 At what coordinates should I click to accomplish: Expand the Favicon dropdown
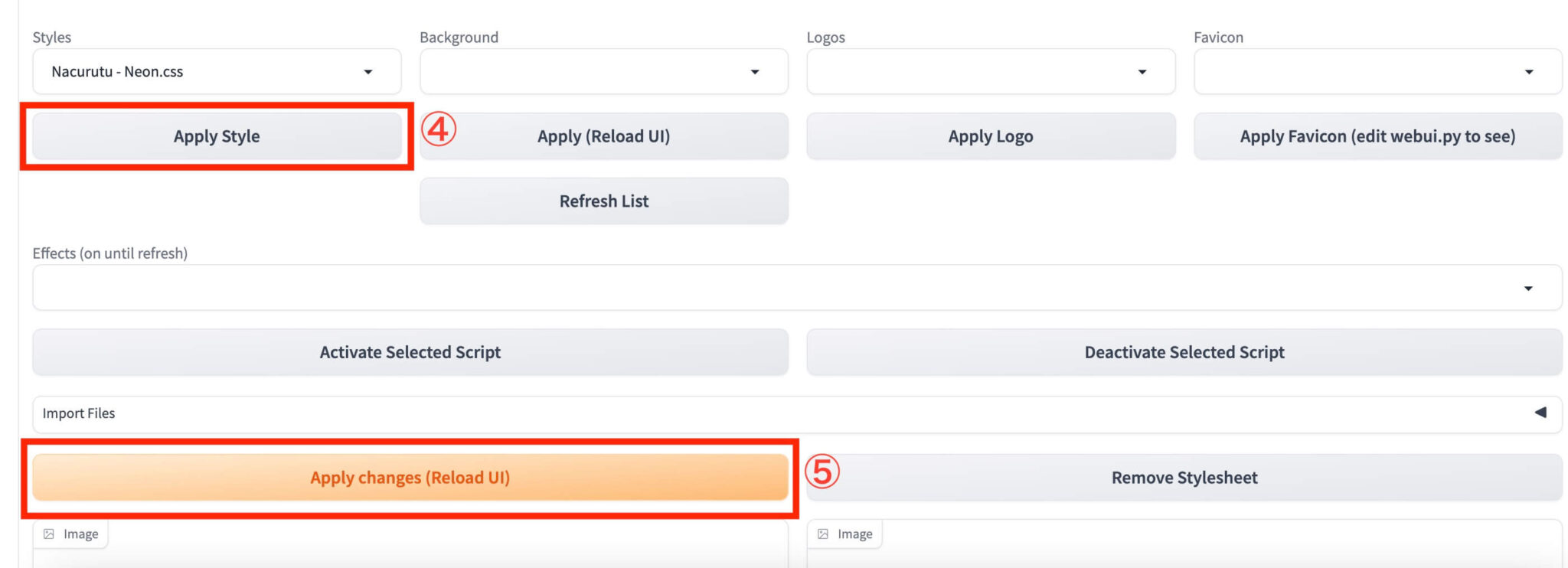[x=1377, y=72]
